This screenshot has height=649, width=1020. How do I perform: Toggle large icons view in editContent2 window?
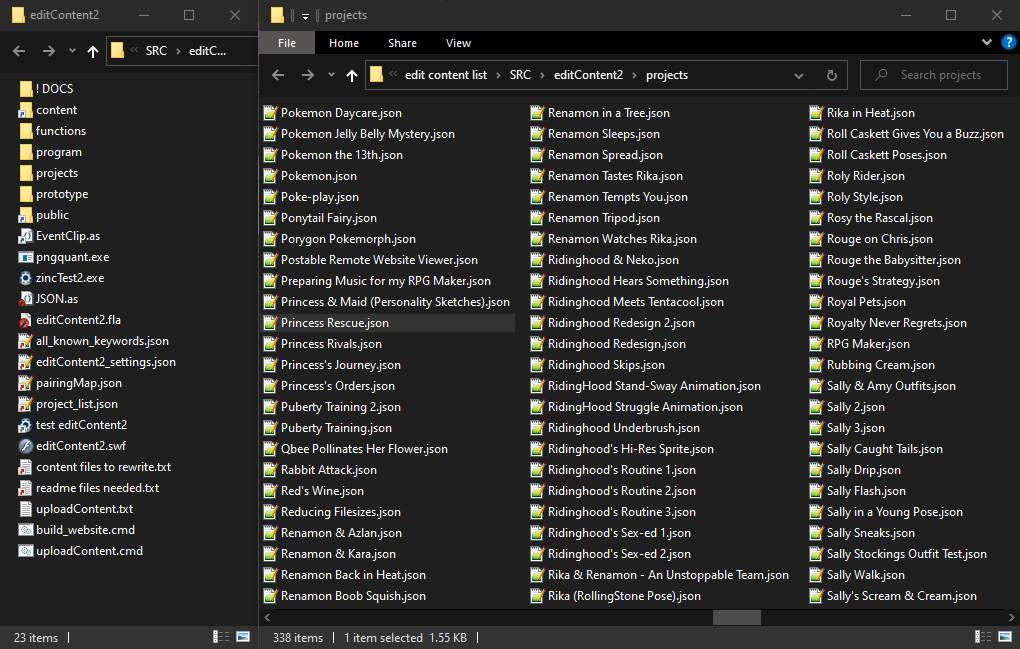click(243, 637)
